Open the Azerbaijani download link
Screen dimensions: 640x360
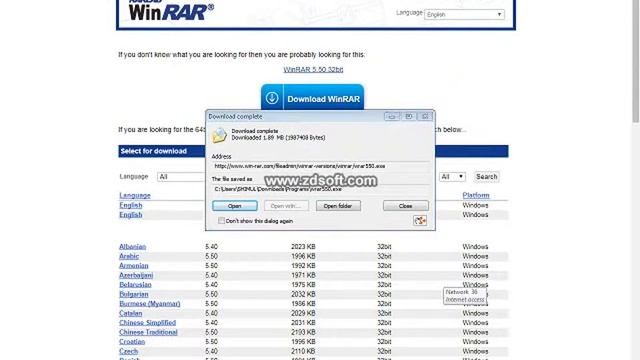coord(136,275)
